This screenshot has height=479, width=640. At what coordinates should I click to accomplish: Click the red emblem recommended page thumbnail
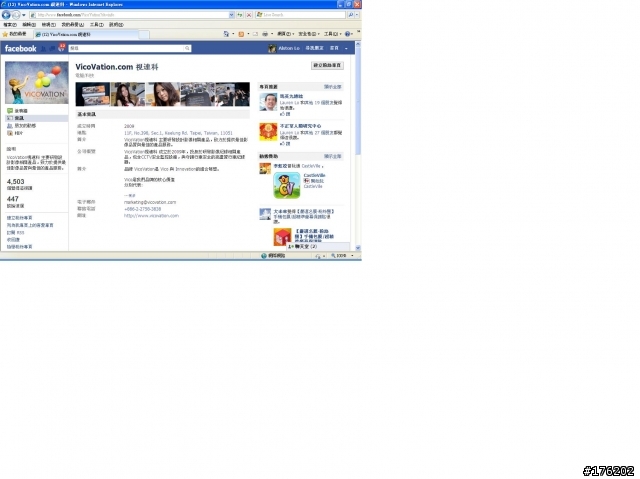268,132
